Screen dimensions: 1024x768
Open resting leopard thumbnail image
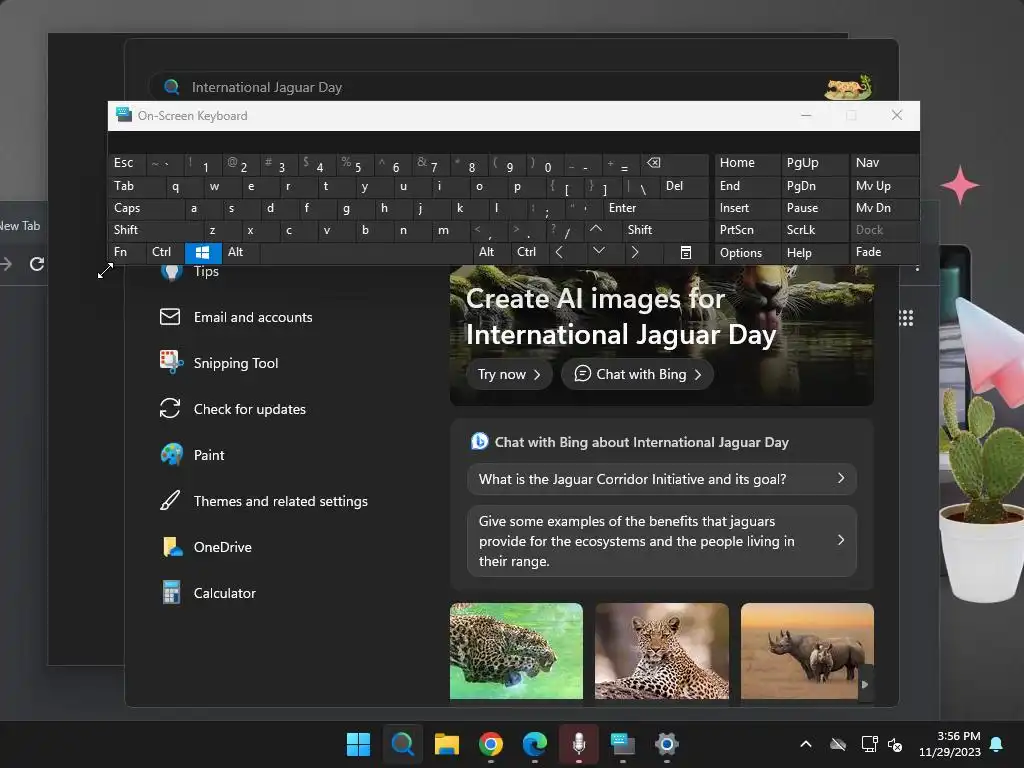click(662, 651)
